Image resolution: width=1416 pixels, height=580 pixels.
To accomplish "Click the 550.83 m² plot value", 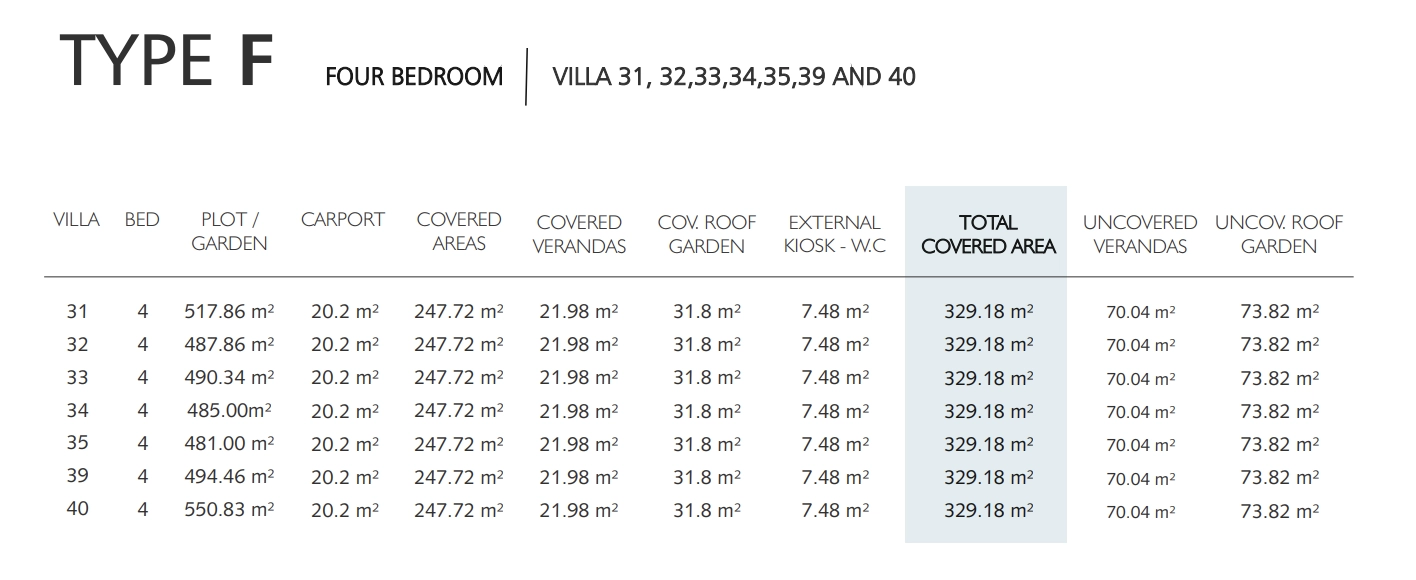I will (x=229, y=509).
